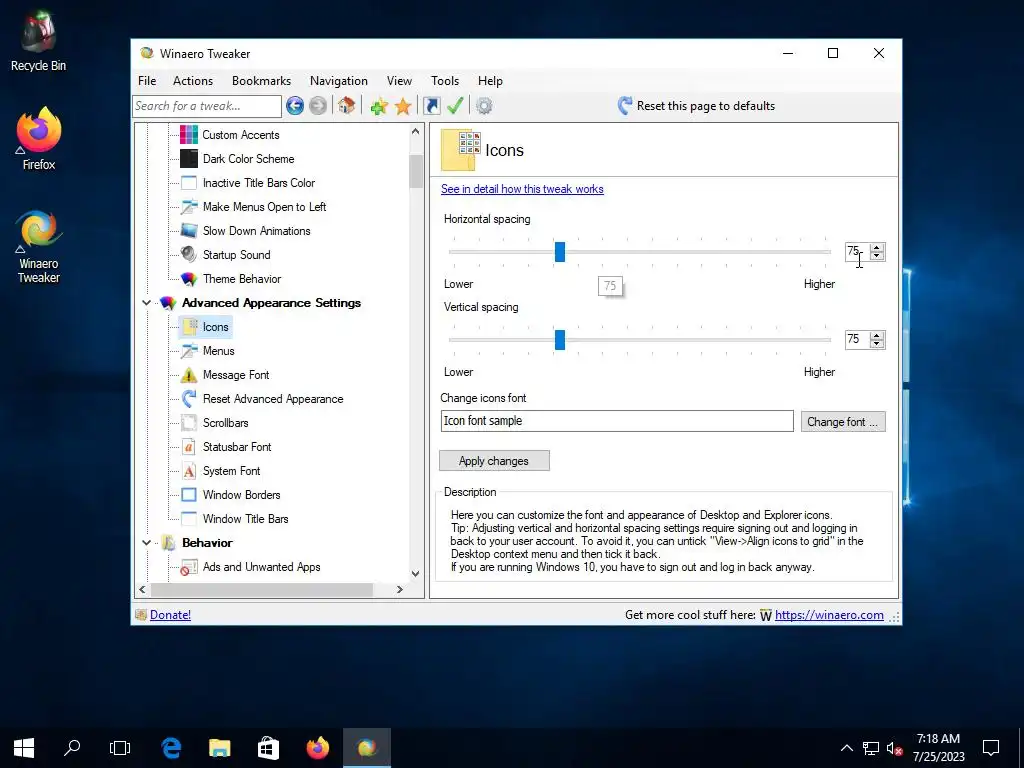This screenshot has height=768, width=1024.
Task: Select the Firefox desktop shortcut
Action: (39, 139)
